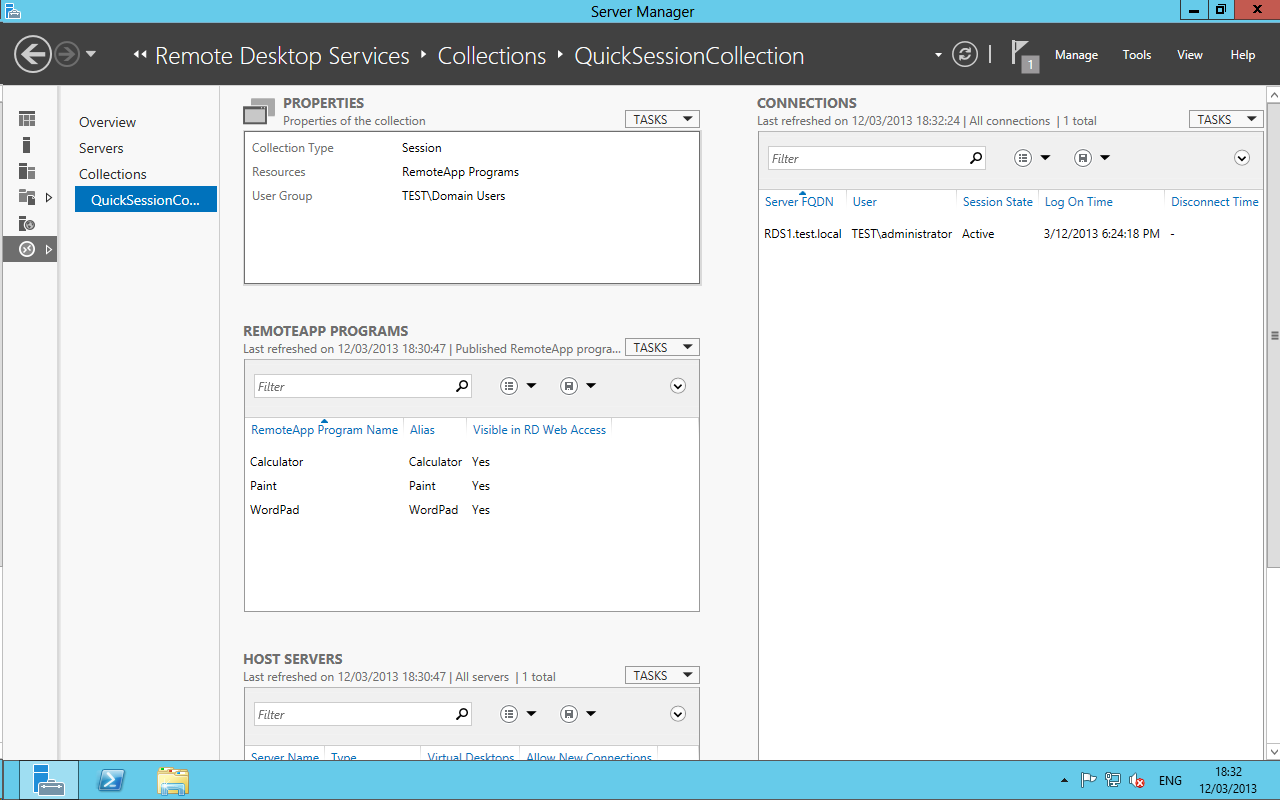The height and width of the screenshot is (800, 1280).
Task: Select QuickSessionCo... collection in navigation
Action: tap(146, 200)
